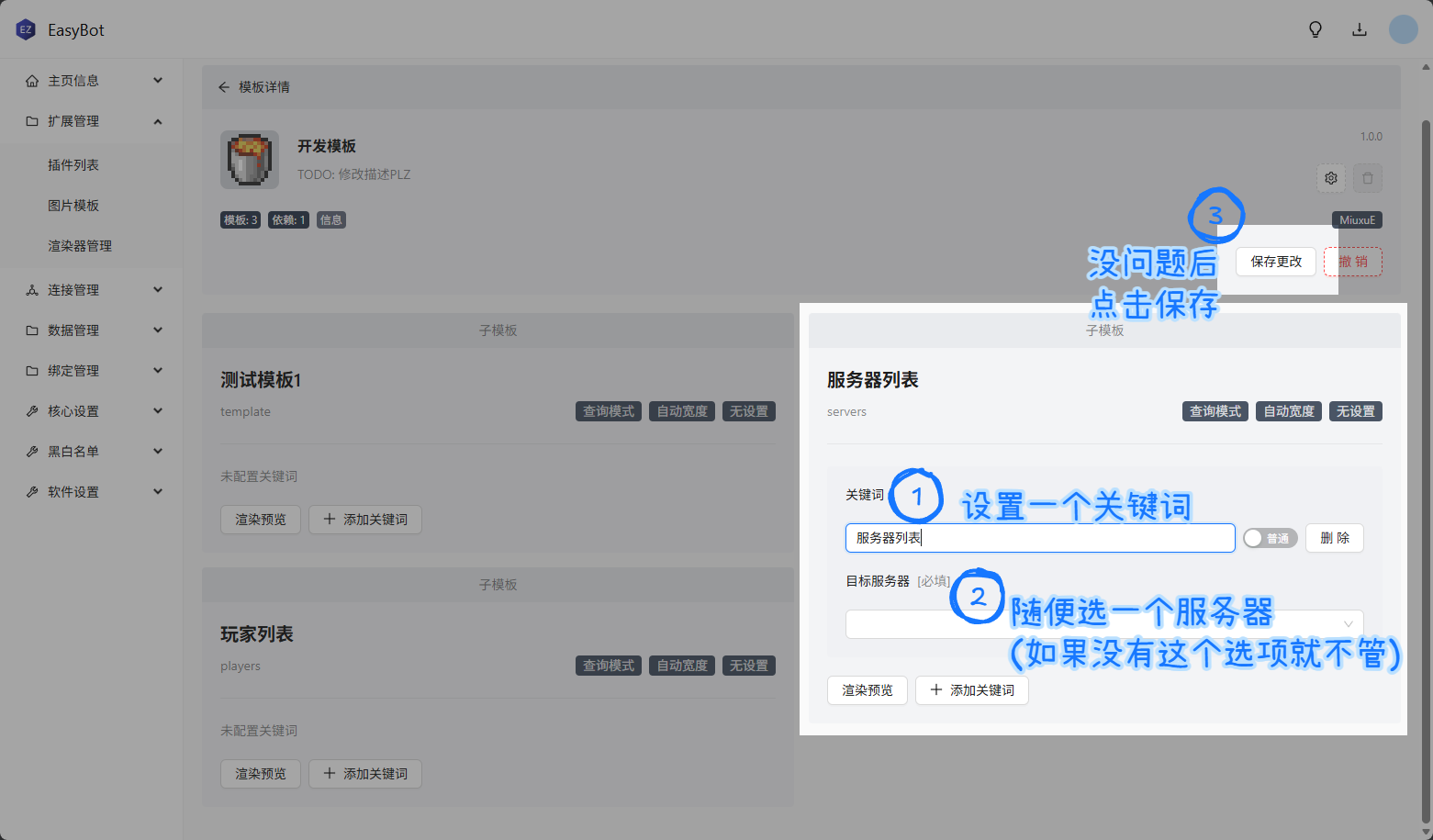Open 插件列表 in the sidebar
Viewport: 1433px width, 840px height.
tap(73, 165)
